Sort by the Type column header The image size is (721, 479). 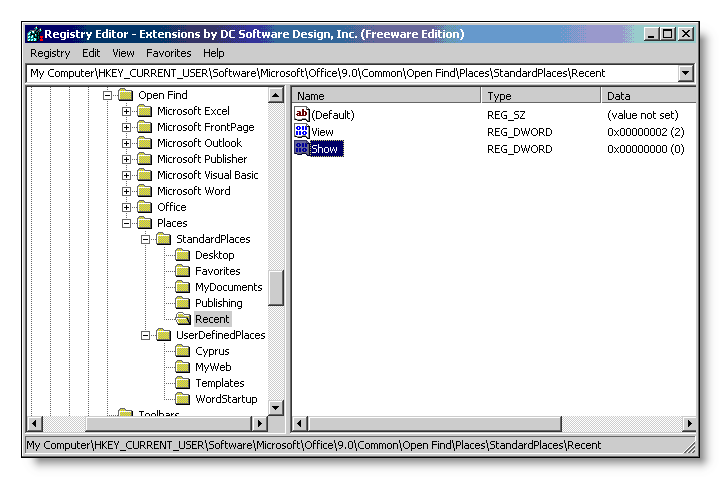tap(541, 96)
